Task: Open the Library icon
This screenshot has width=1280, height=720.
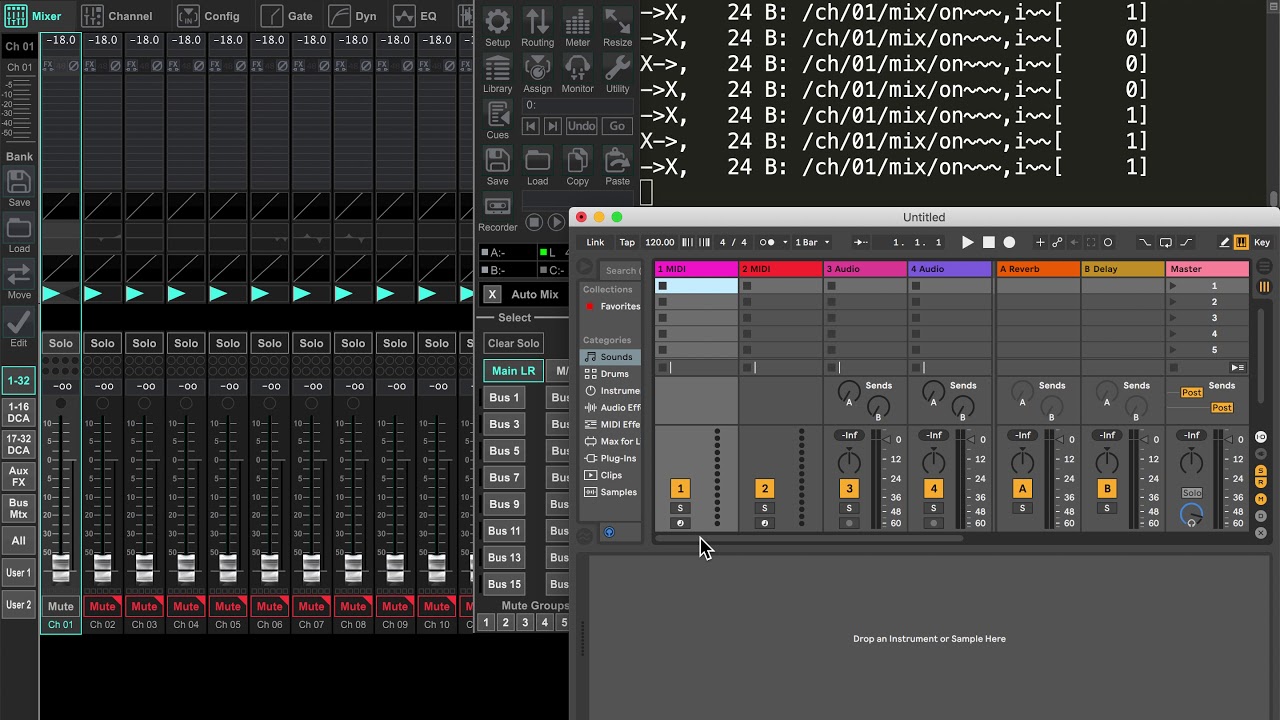Action: [x=497, y=74]
